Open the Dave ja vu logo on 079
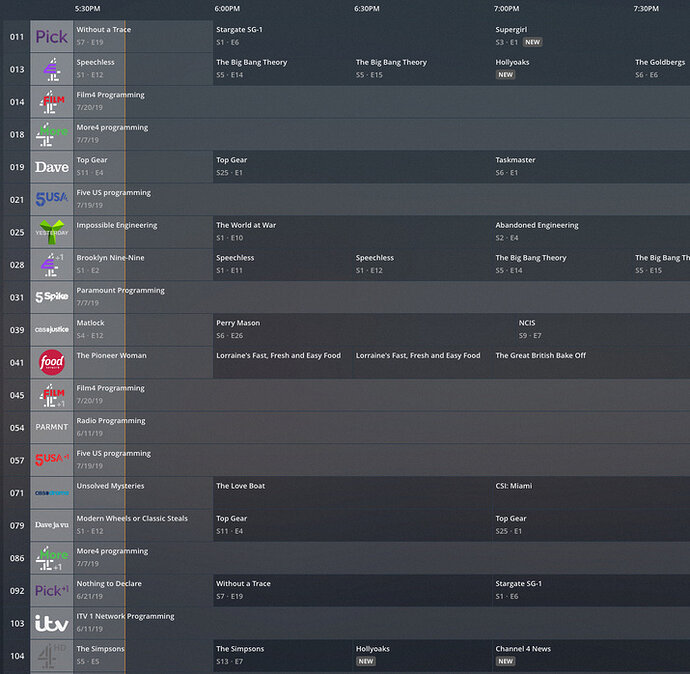 pos(51,525)
